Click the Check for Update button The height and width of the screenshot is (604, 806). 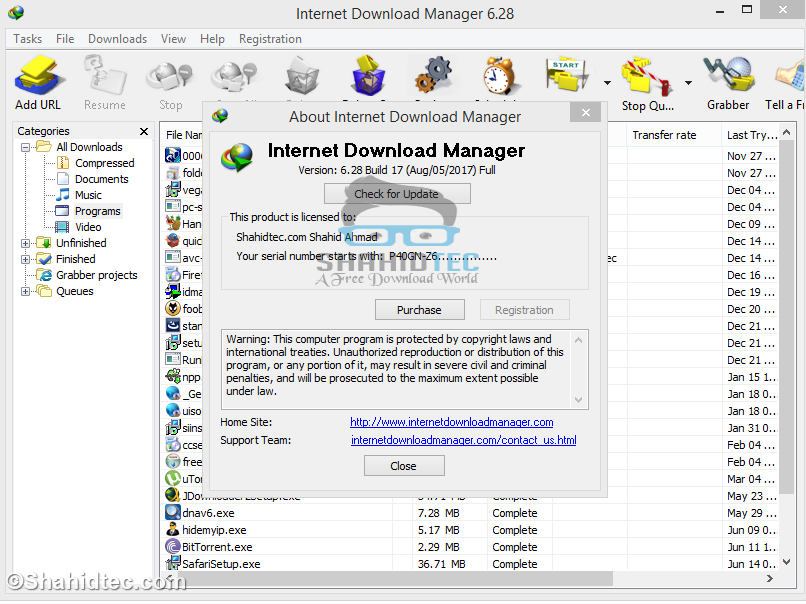coord(397,194)
